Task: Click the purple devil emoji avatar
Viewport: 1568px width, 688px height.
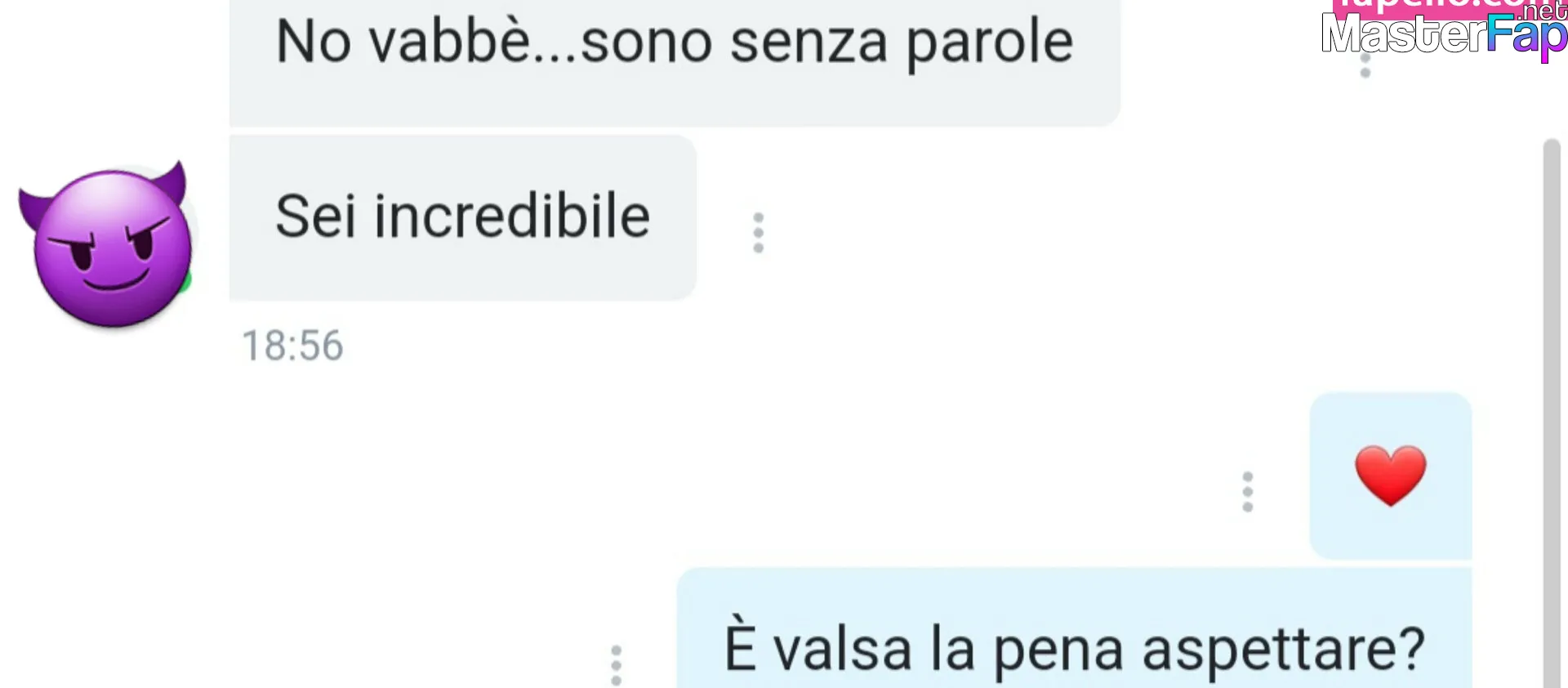Action: click(108, 244)
